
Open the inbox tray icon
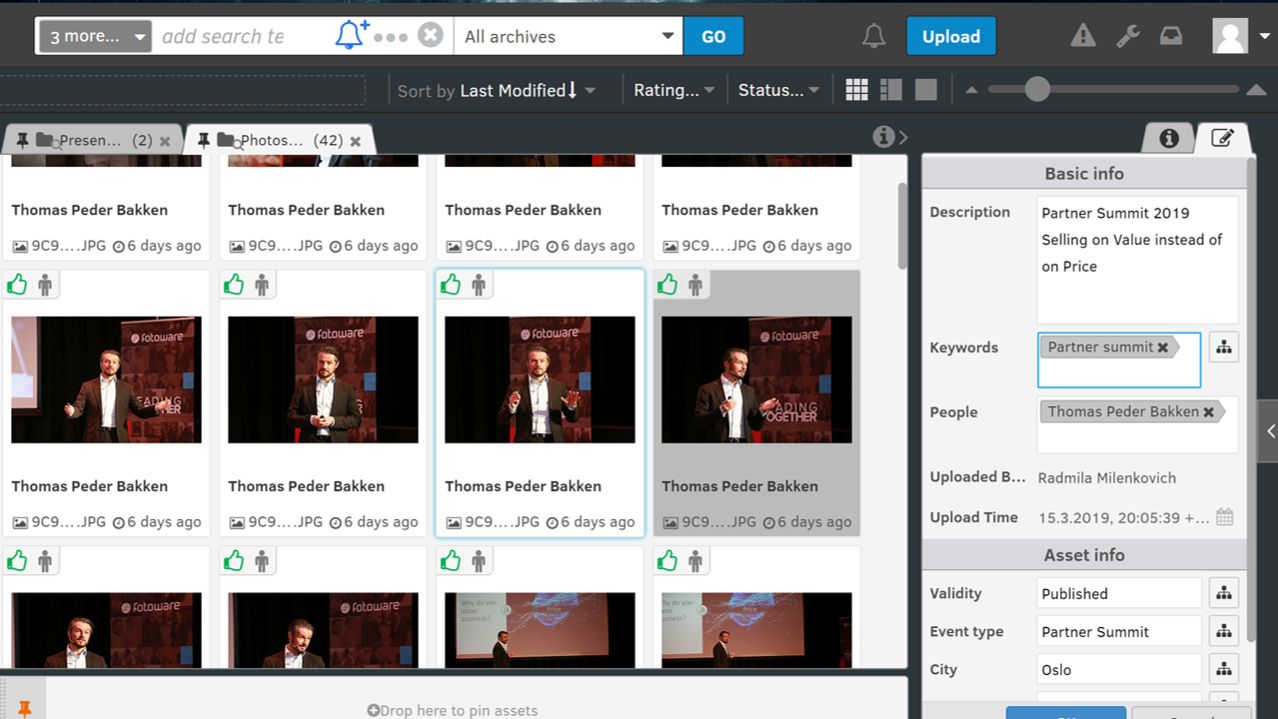[1171, 36]
